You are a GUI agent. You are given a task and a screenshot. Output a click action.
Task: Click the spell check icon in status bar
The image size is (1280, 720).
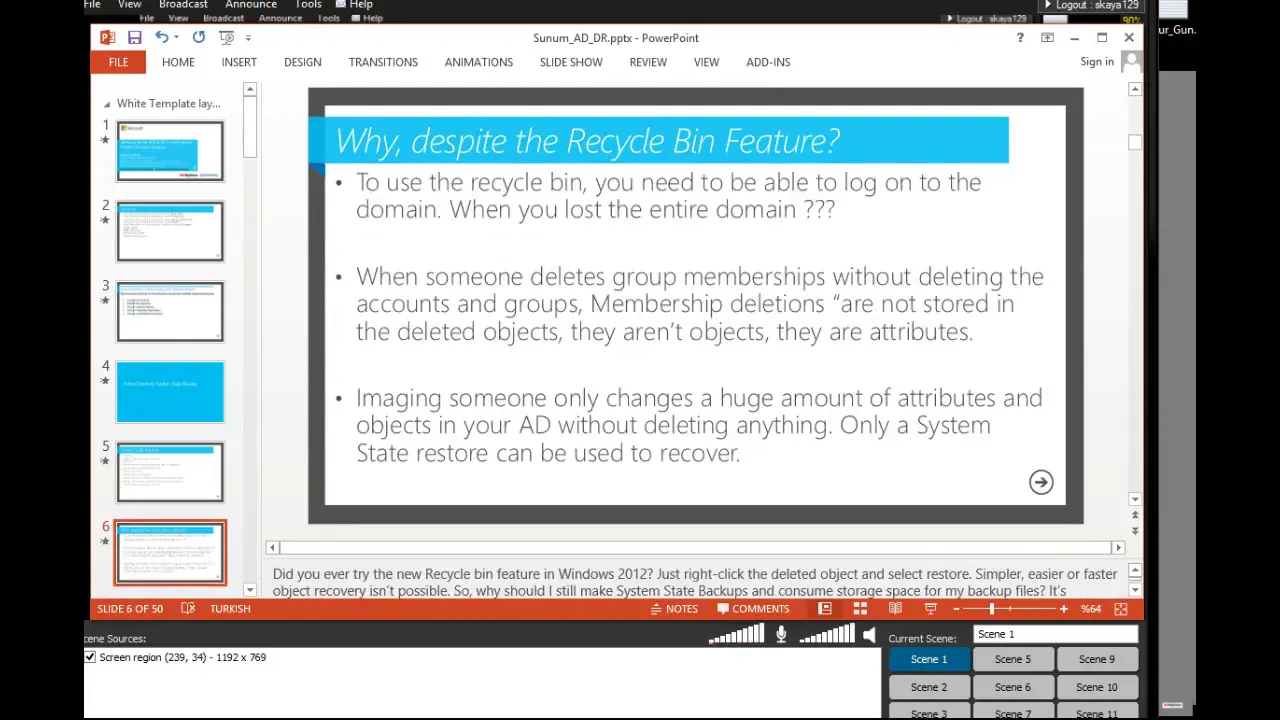[188, 609]
